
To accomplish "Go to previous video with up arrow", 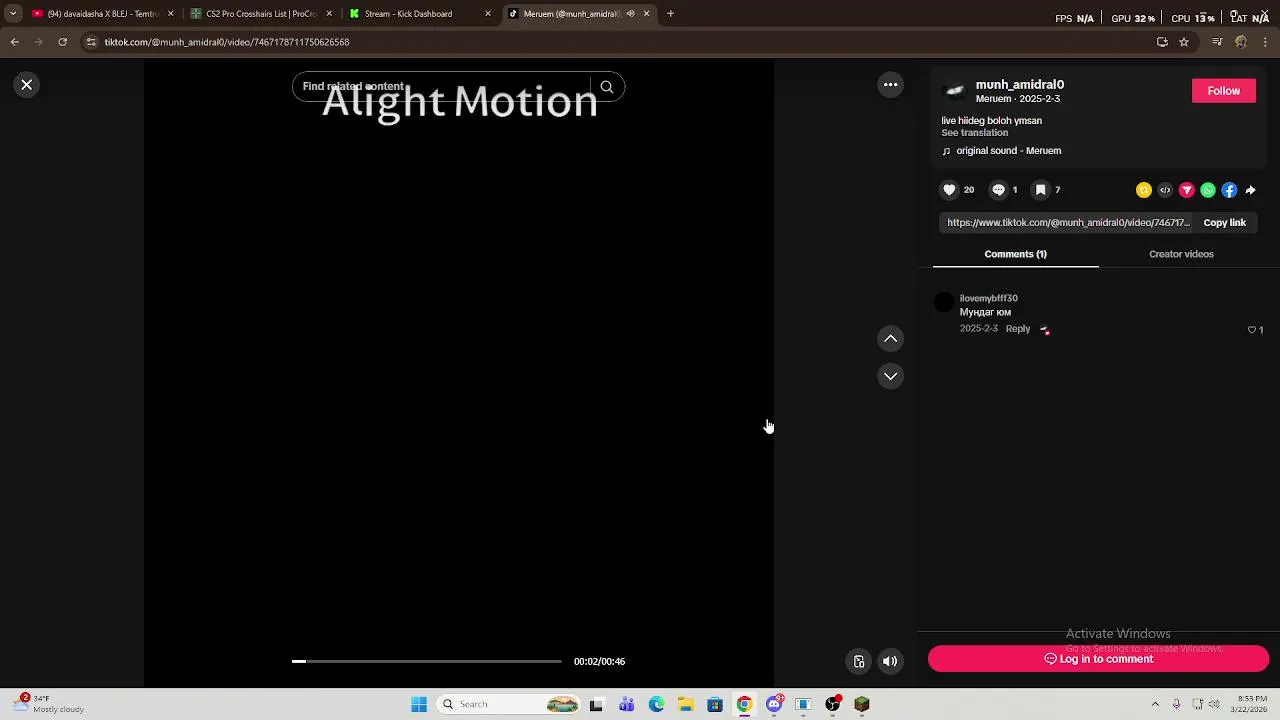I will pyautogui.click(x=890, y=339).
